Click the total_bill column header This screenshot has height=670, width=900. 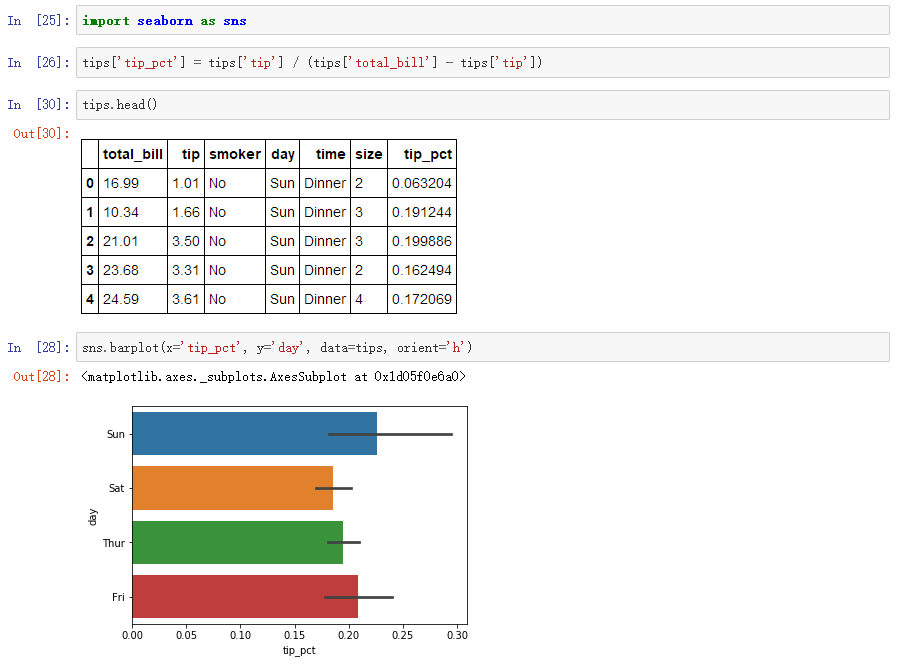point(132,154)
